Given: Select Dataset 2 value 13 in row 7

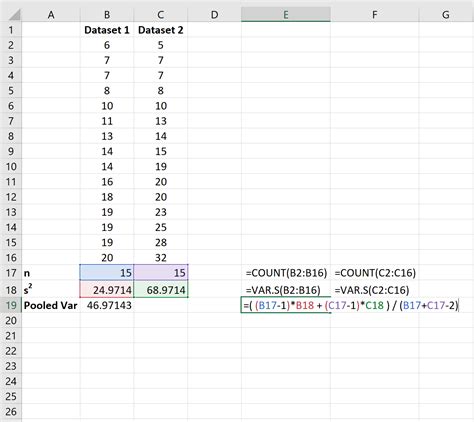Looking at the screenshot, I should coord(161,121).
